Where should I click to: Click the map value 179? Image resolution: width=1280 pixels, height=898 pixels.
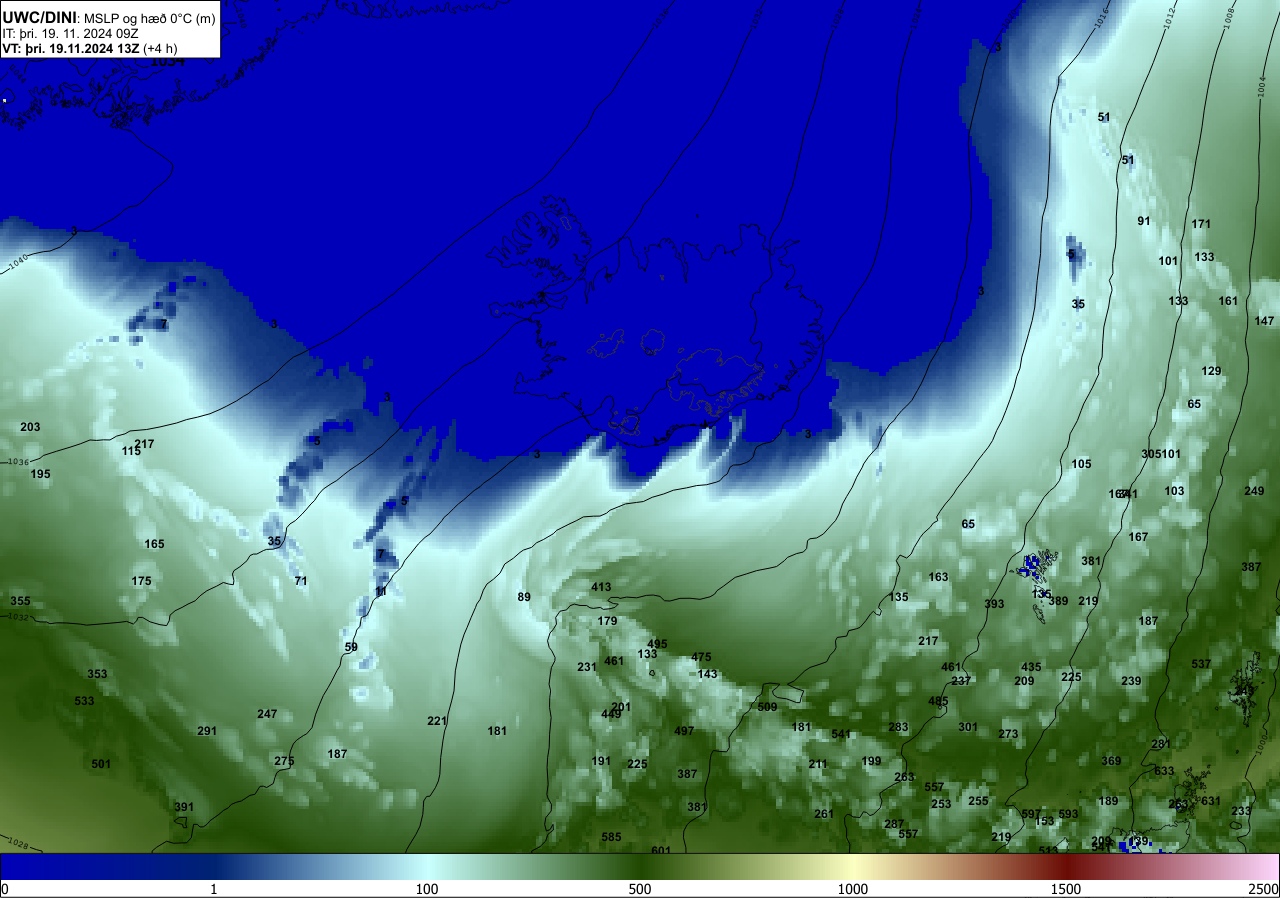click(x=607, y=621)
